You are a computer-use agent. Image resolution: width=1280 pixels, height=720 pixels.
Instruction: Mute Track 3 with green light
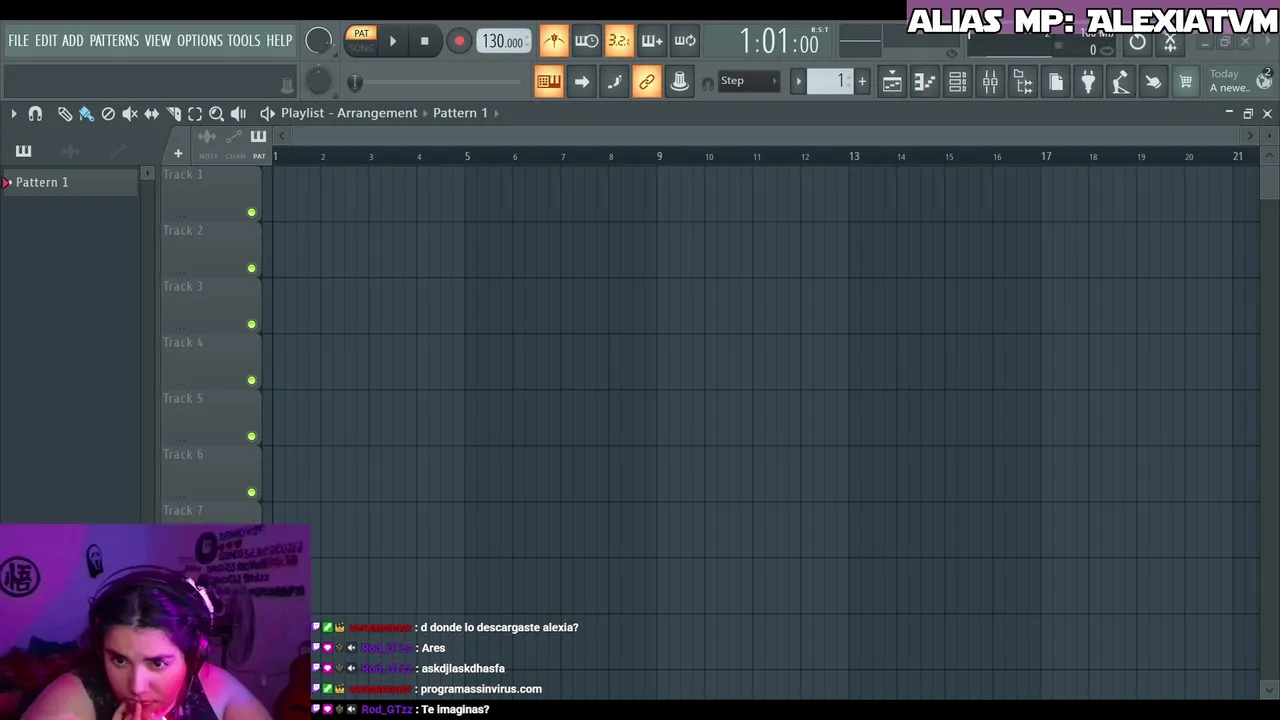click(251, 324)
